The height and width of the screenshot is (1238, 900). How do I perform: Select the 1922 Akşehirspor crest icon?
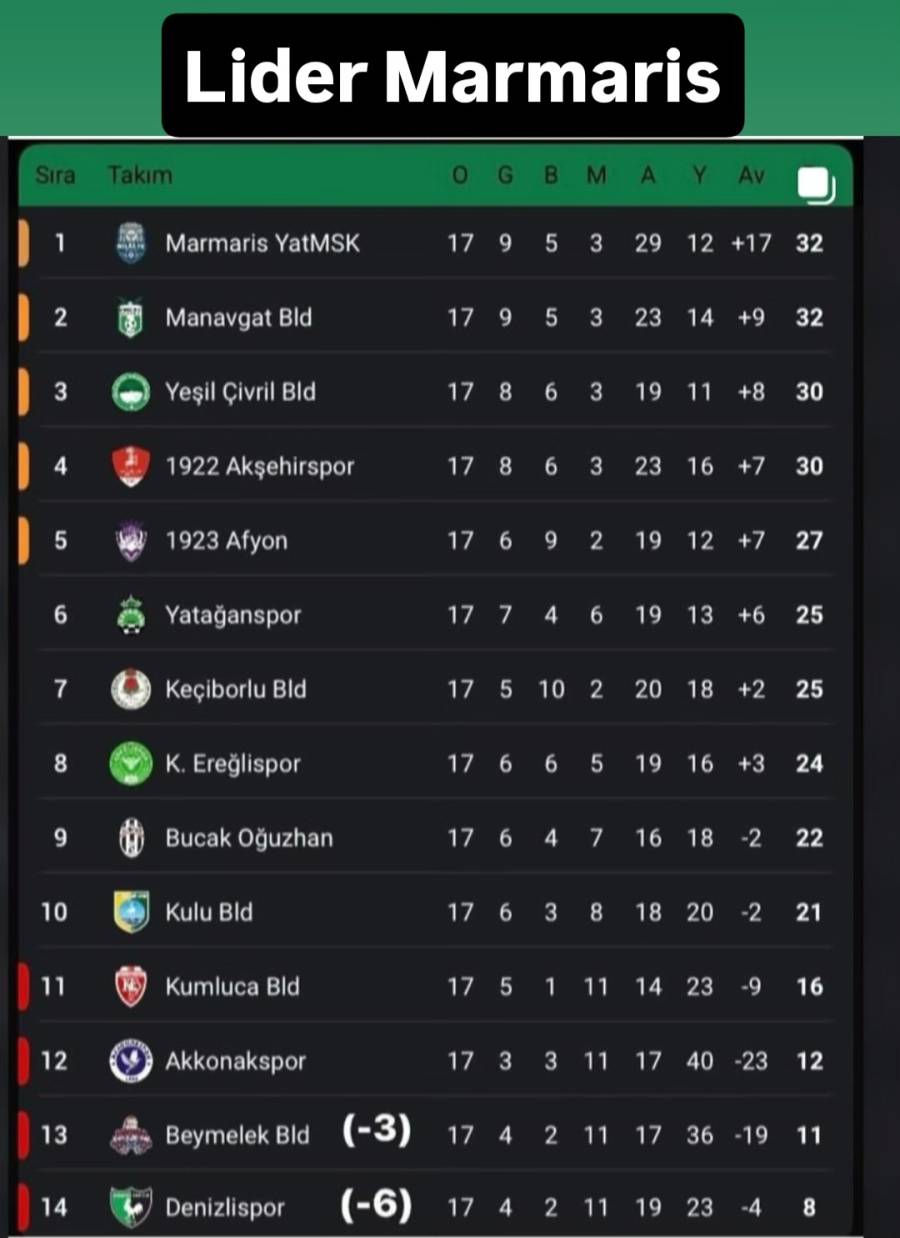pyautogui.click(x=131, y=466)
